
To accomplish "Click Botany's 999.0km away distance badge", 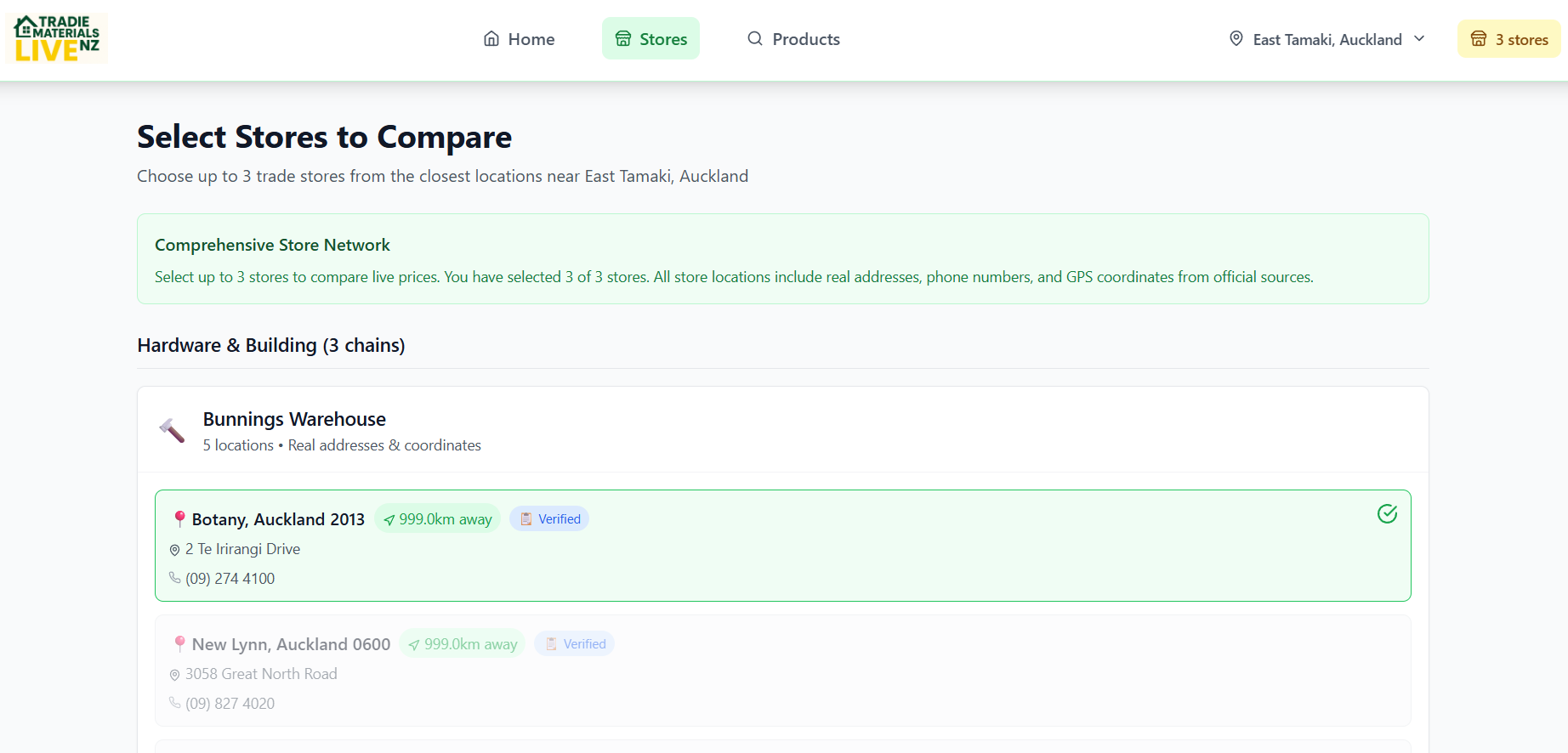I will (437, 518).
